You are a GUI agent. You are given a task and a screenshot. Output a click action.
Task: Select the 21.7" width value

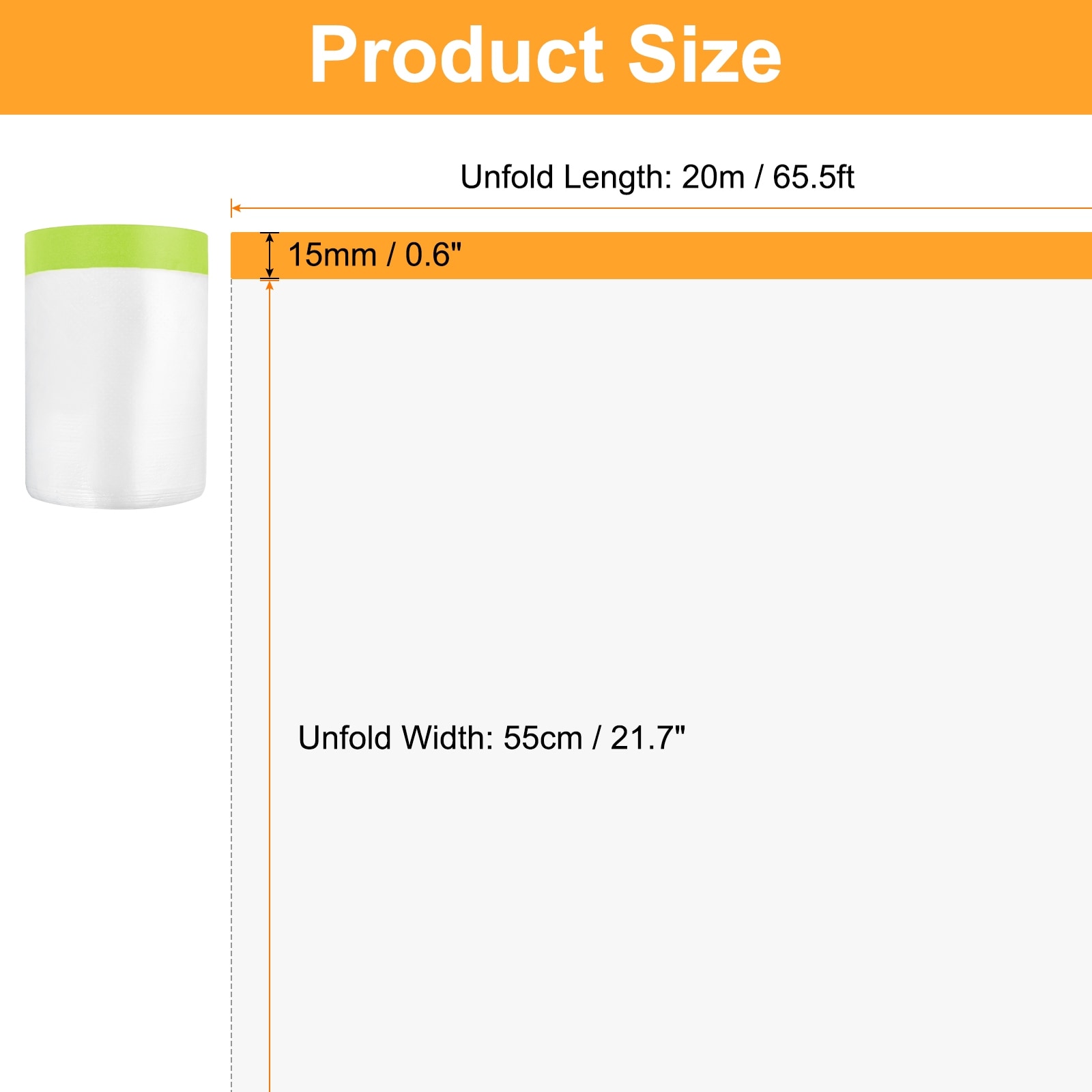tap(648, 738)
